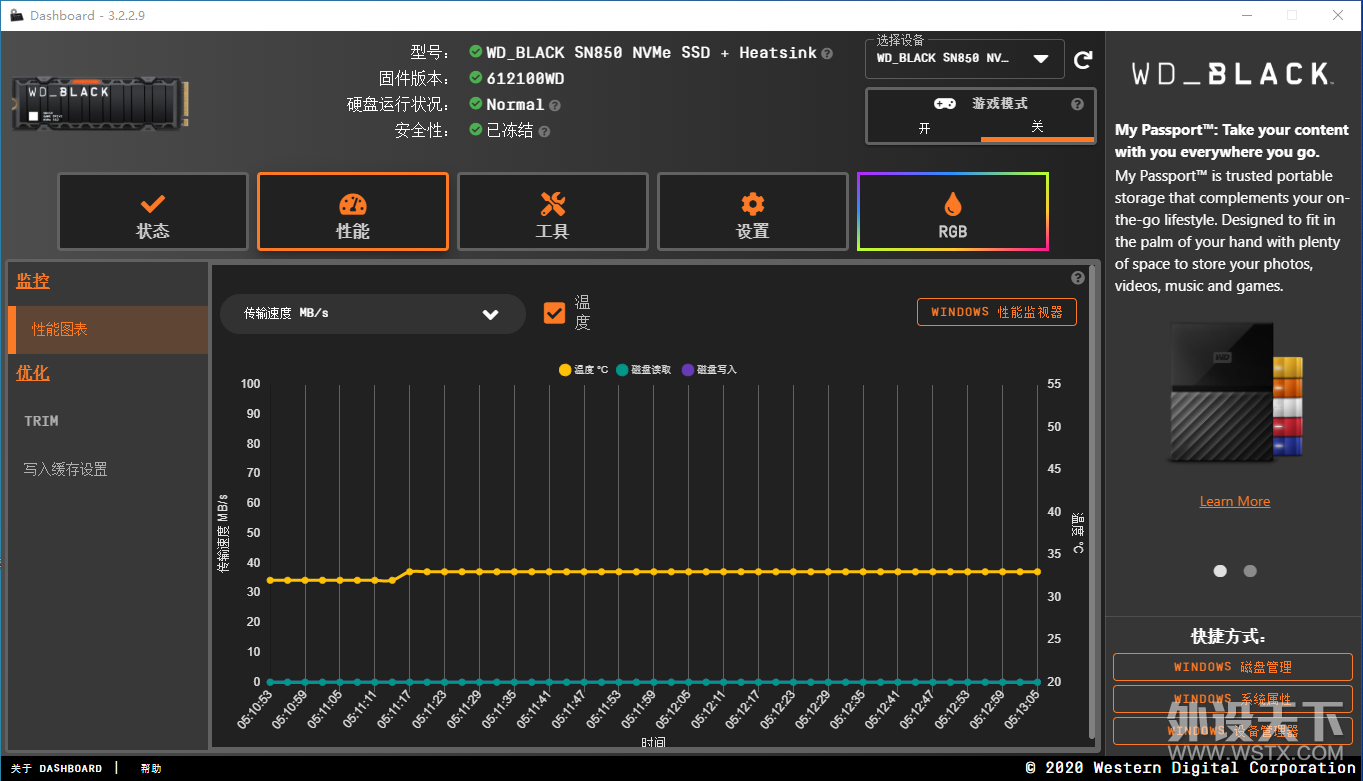Turn game mode off (关)
The height and width of the screenshot is (781, 1363).
pos(1037,127)
